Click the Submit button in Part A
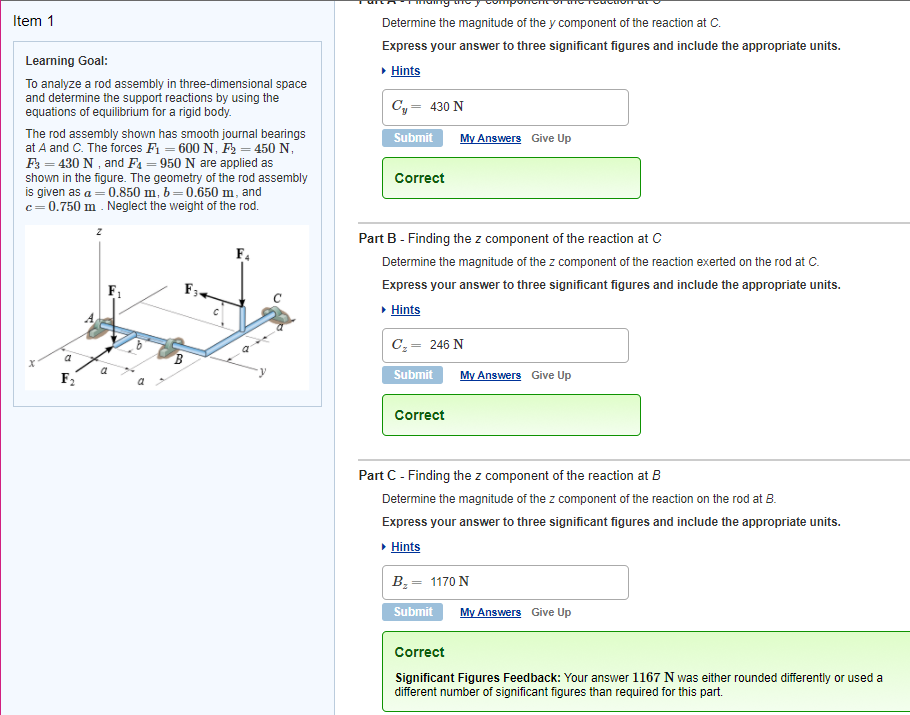This screenshot has width=910, height=715. click(412, 137)
